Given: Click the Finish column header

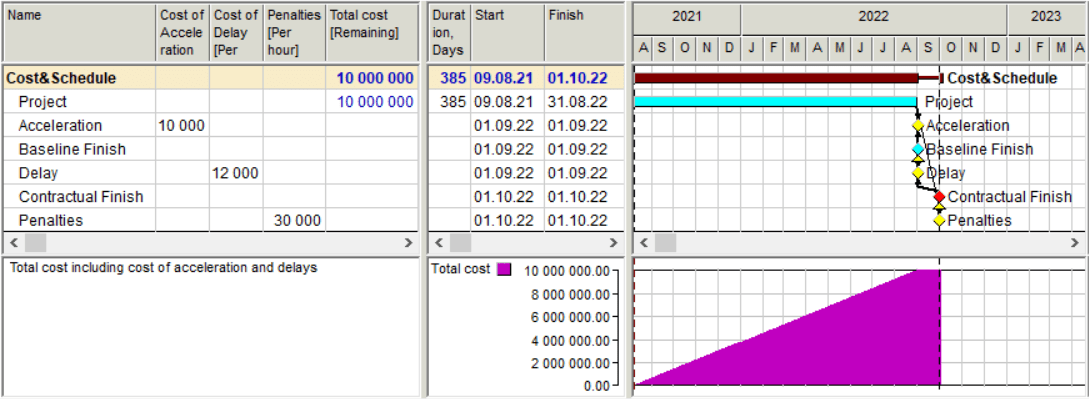Looking at the screenshot, I should [585, 33].
